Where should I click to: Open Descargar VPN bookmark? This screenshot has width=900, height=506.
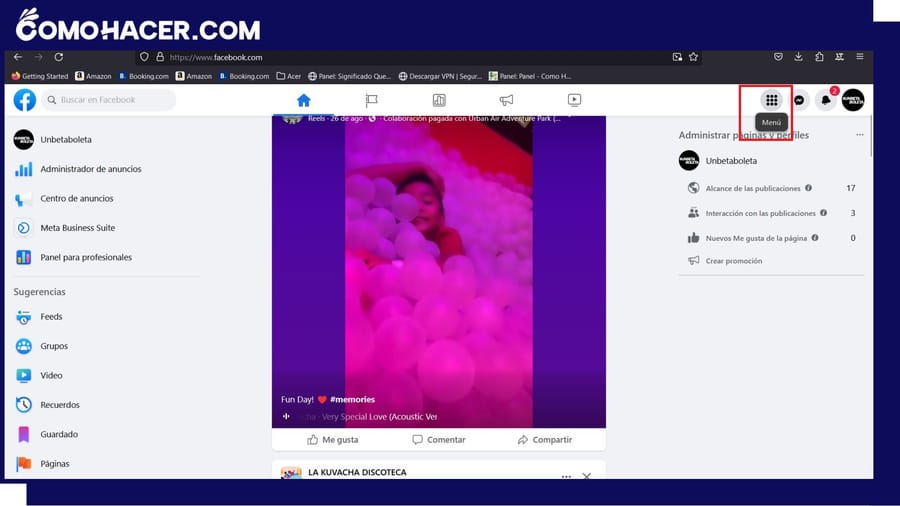click(440, 76)
